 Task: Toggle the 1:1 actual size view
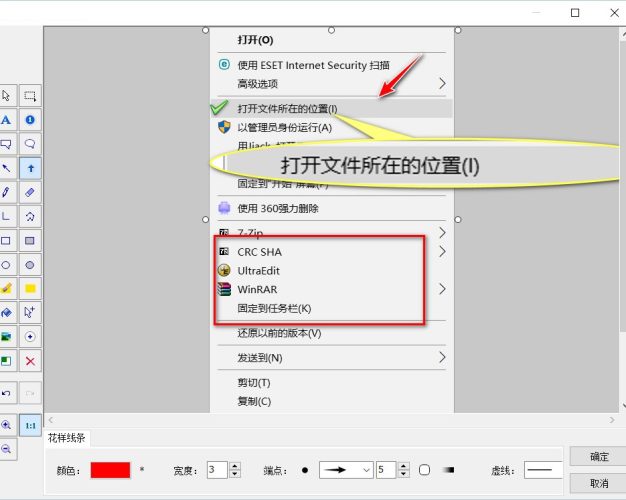click(x=30, y=425)
